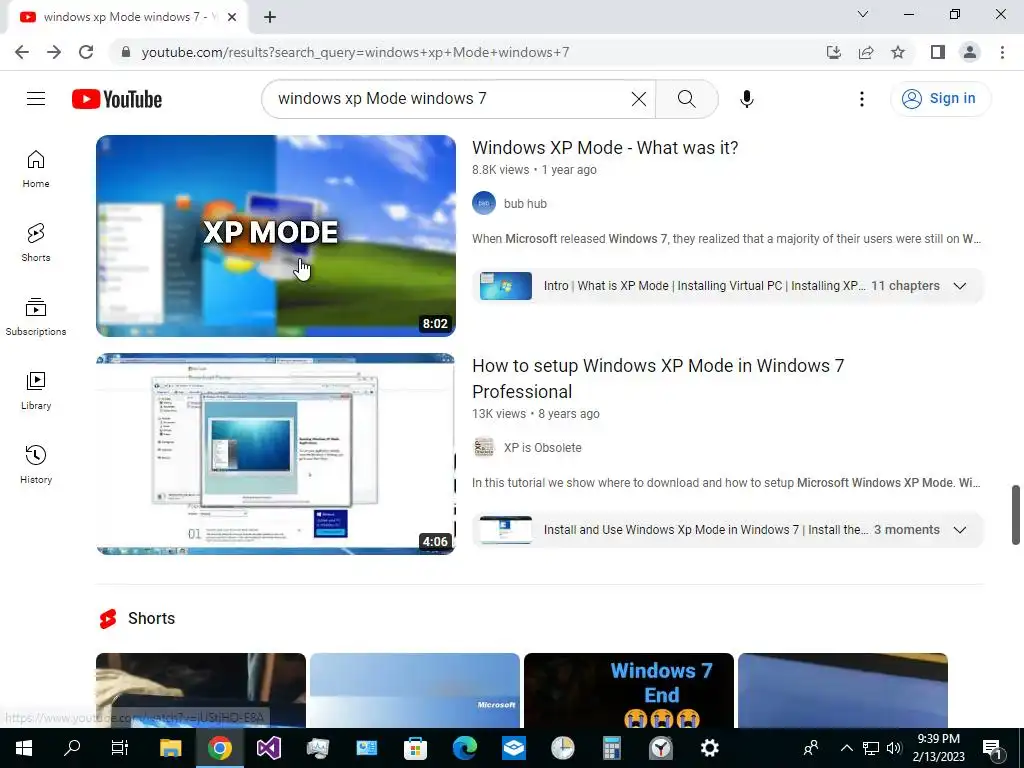Screen dimensions: 1024x768
Task: Open Microsoft Store from the taskbar
Action: pos(415,748)
